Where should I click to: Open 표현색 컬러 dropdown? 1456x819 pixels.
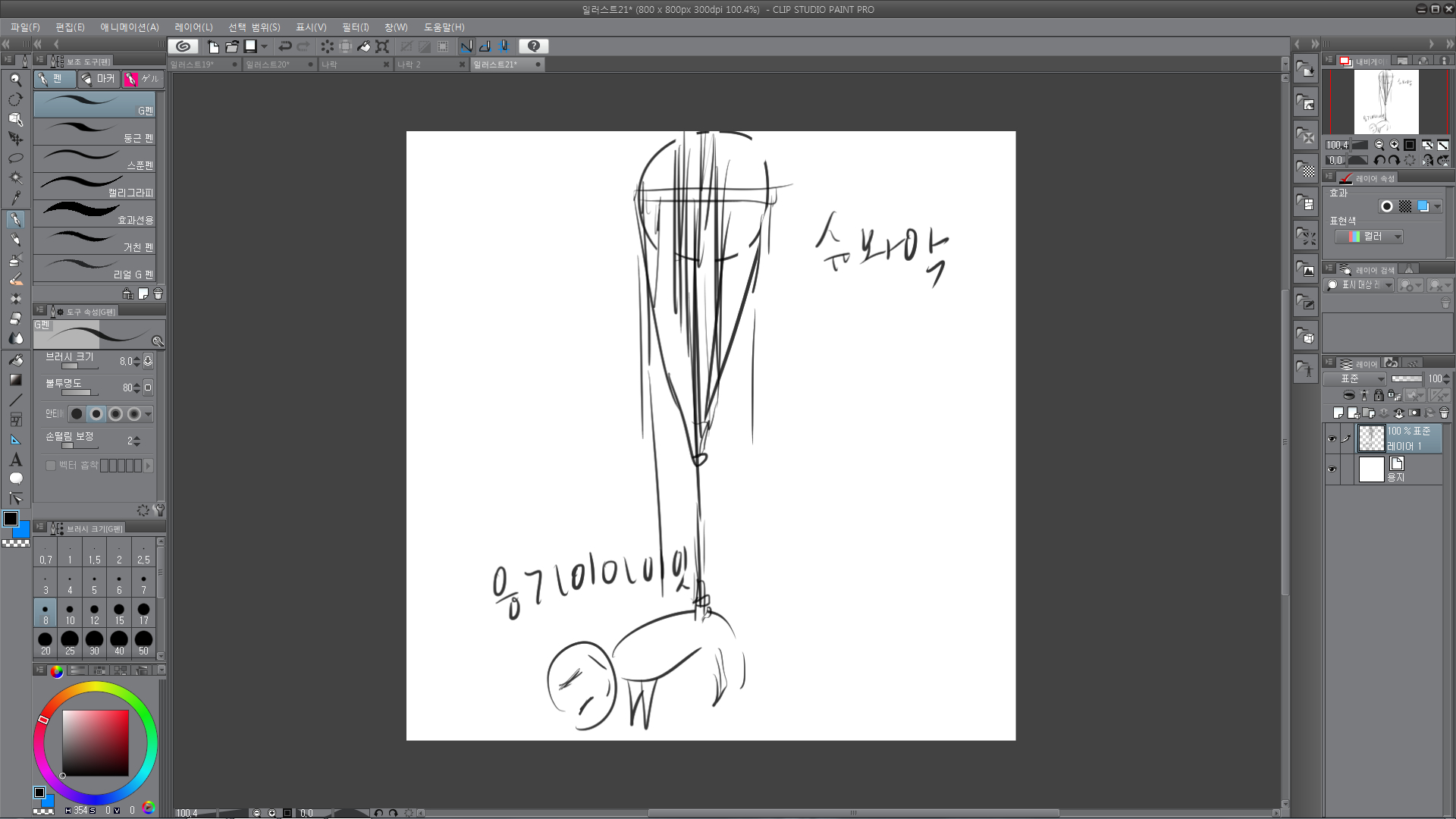click(1369, 237)
